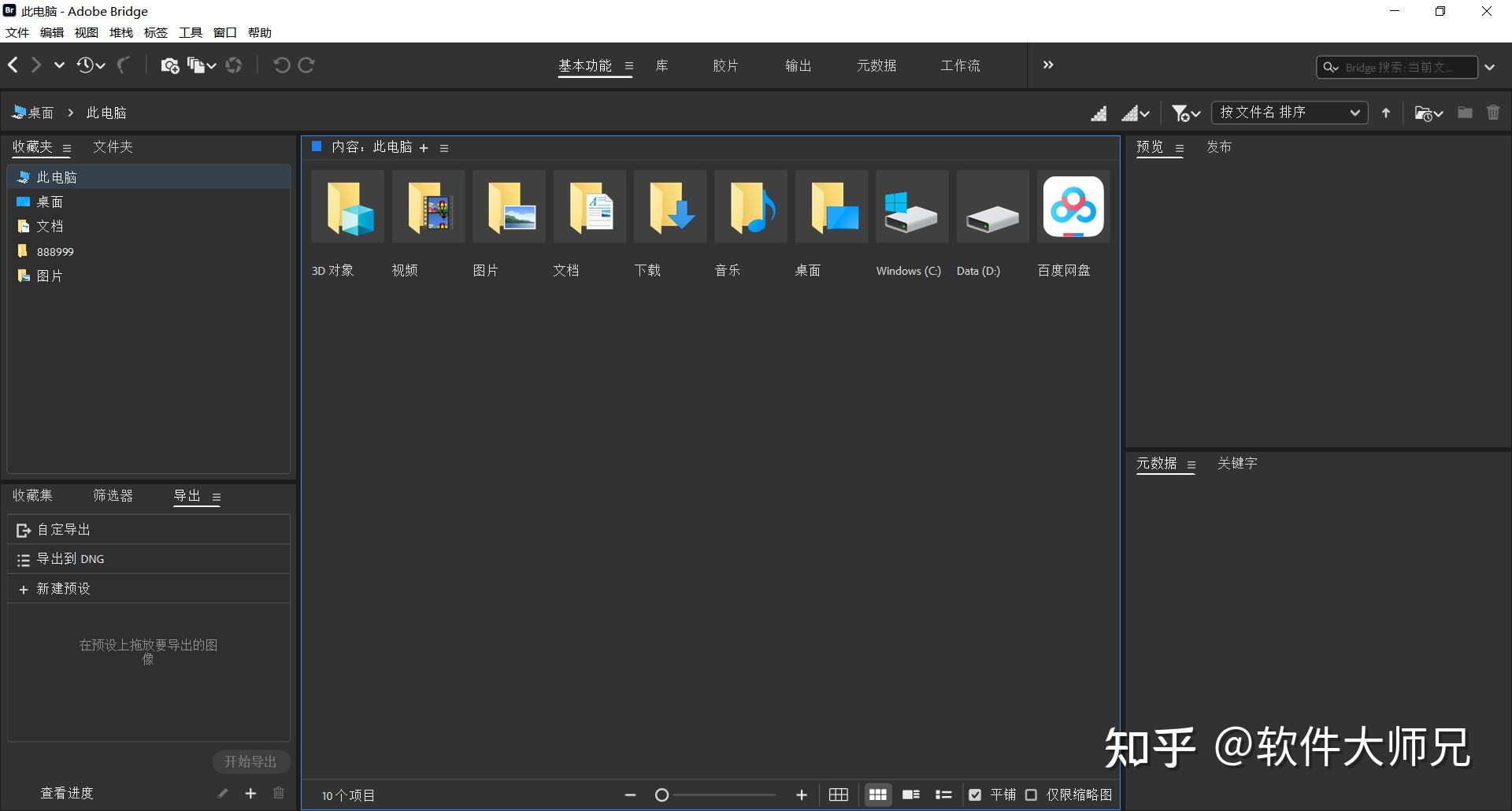Click the create new folder icon
This screenshot has height=811, width=1512.
pos(1464,113)
